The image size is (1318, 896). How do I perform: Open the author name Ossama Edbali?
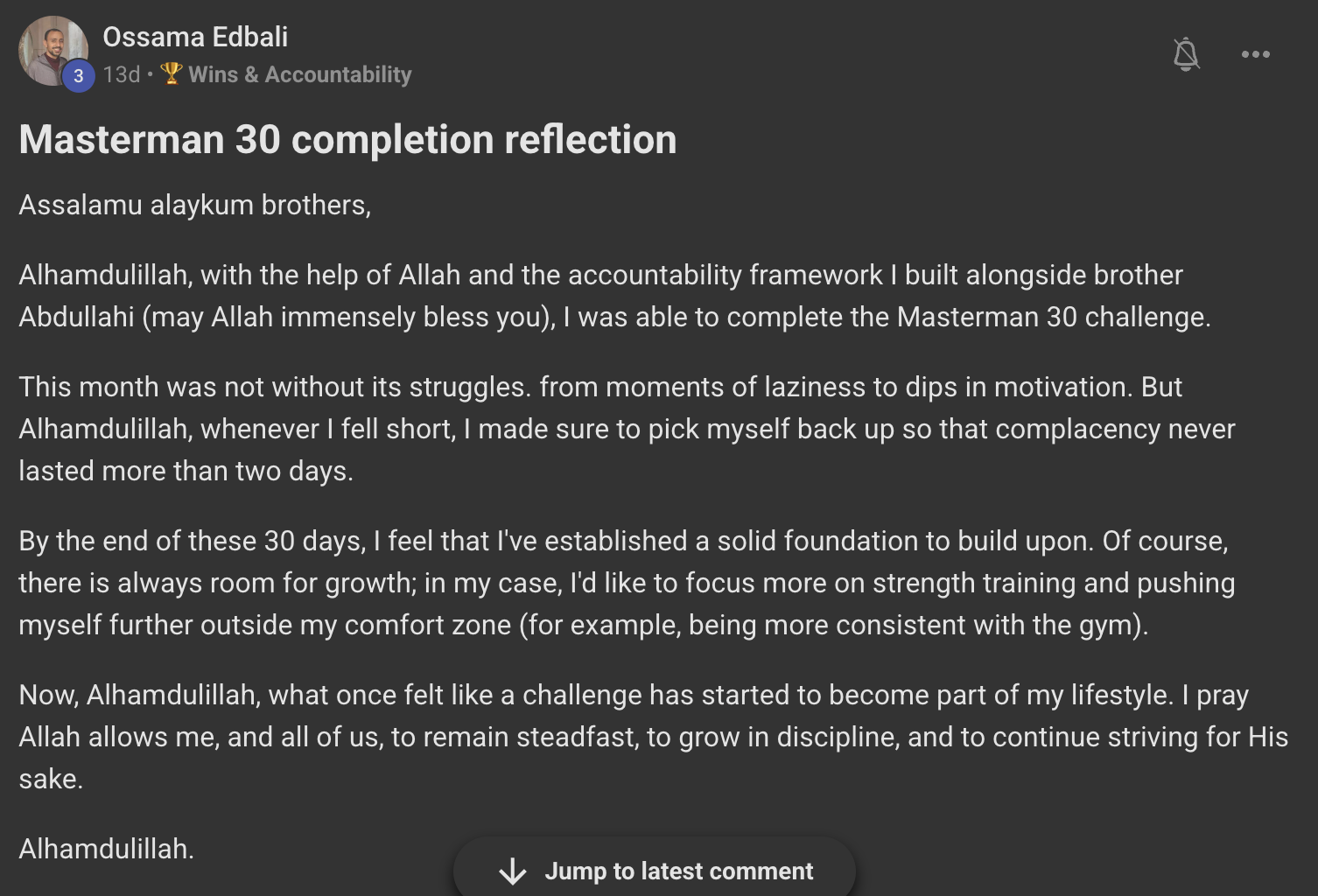(195, 37)
